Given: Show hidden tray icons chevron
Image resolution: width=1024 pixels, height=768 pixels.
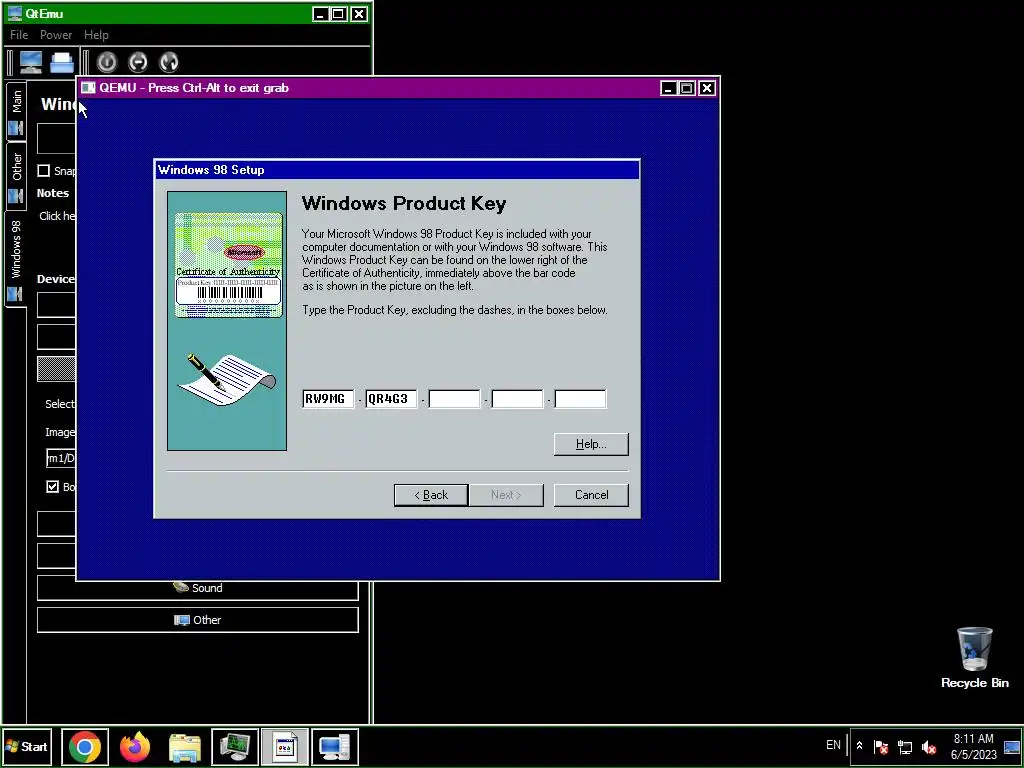Looking at the screenshot, I should 859,746.
